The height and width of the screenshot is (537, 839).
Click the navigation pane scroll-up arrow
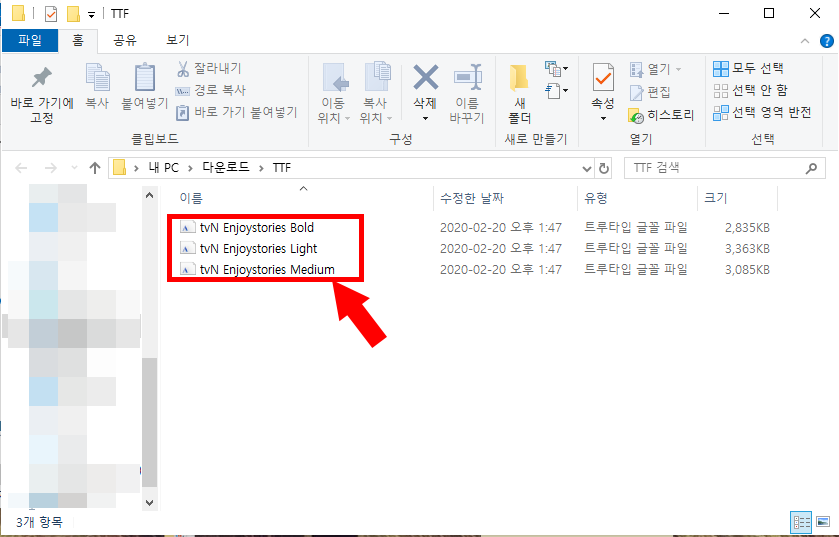click(150, 195)
